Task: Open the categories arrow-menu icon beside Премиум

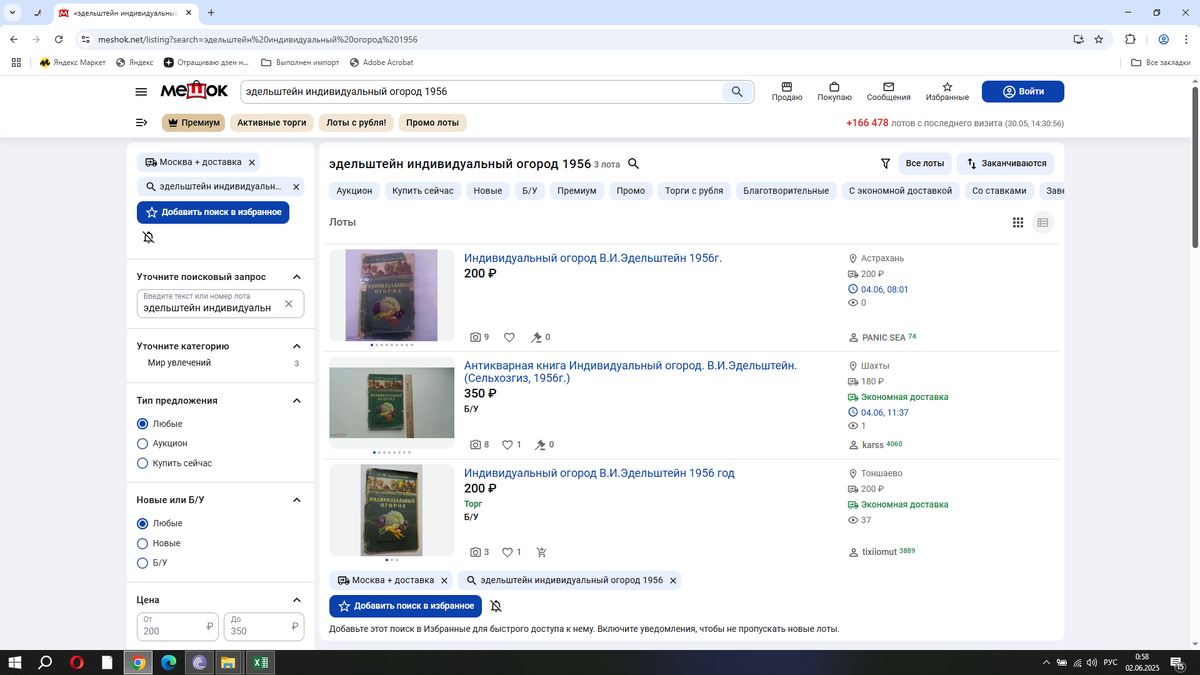Action: point(141,123)
